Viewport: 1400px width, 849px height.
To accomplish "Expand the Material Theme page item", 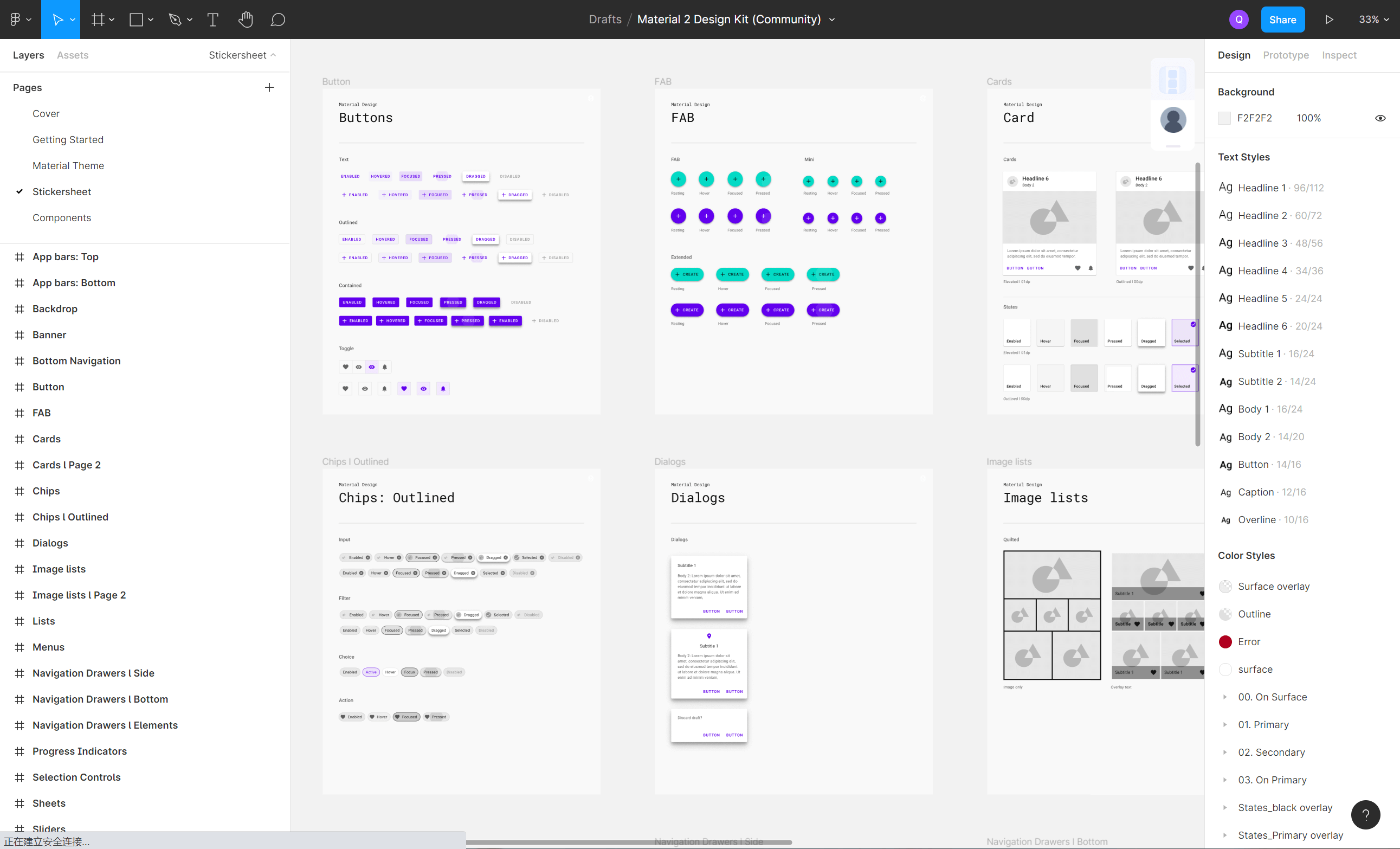I will (68, 165).
